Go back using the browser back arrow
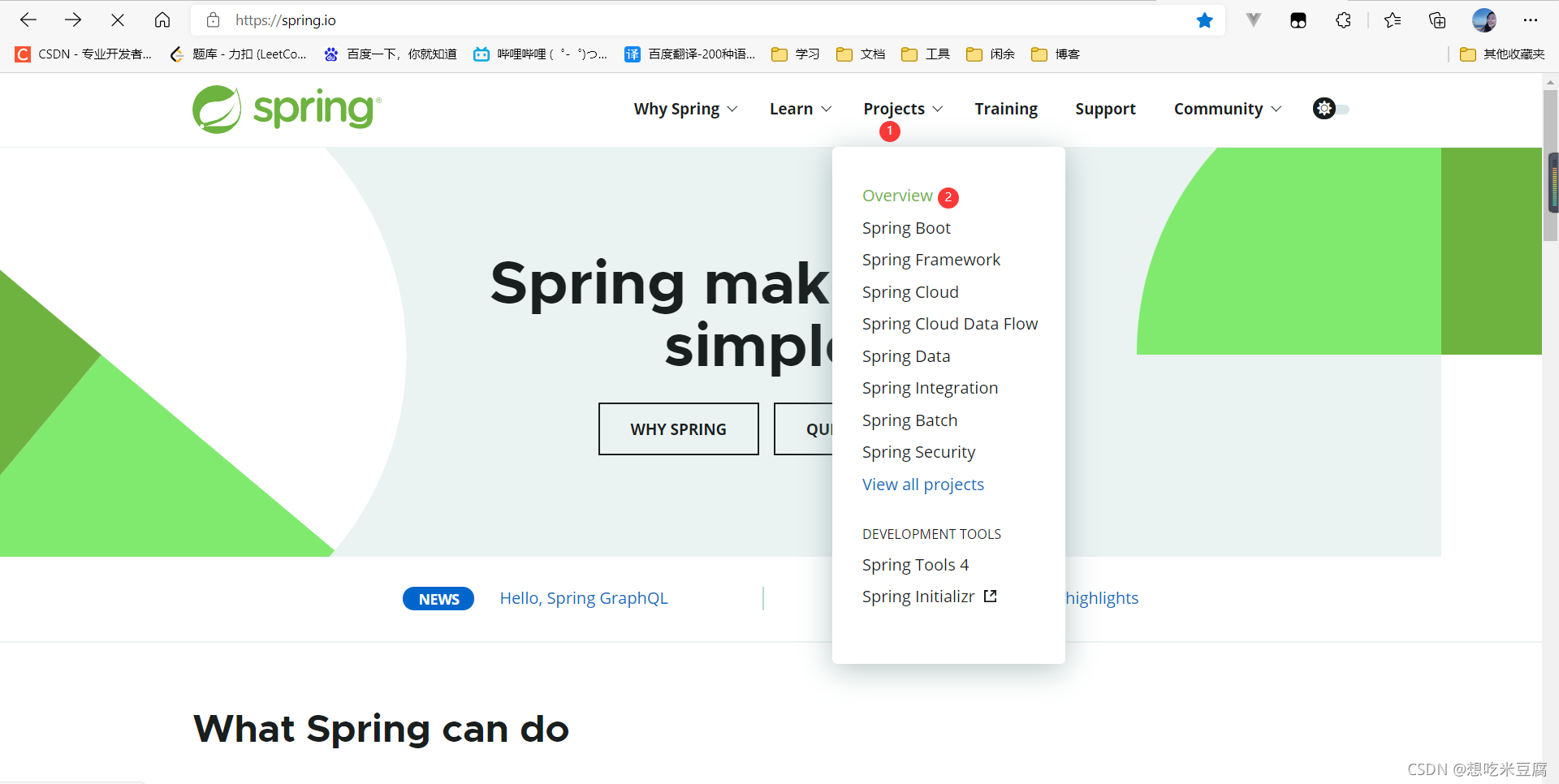 point(28,20)
